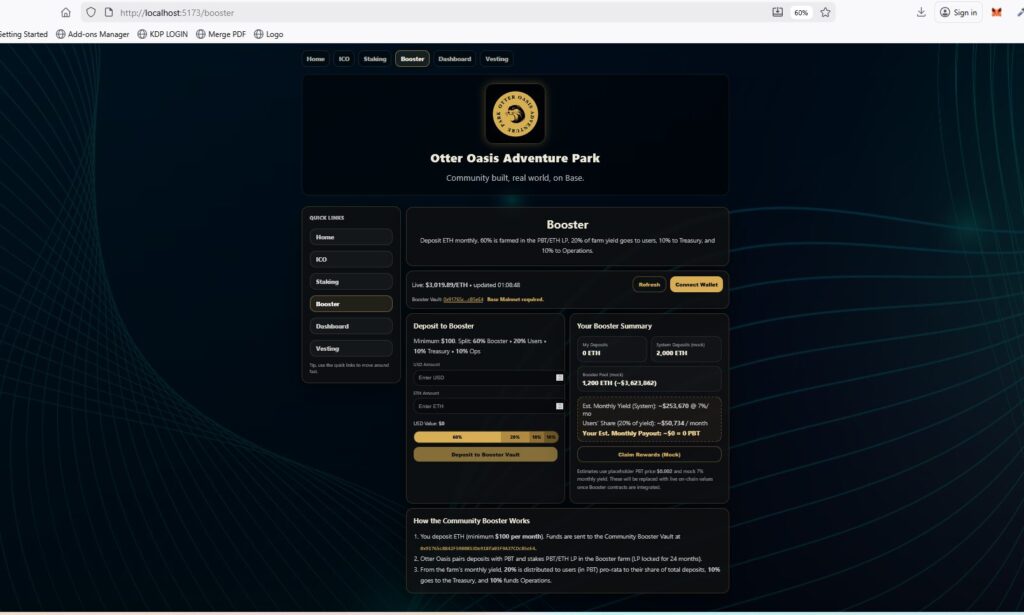Click the spinner icon in USD field
The image size is (1024, 615).
(559, 377)
